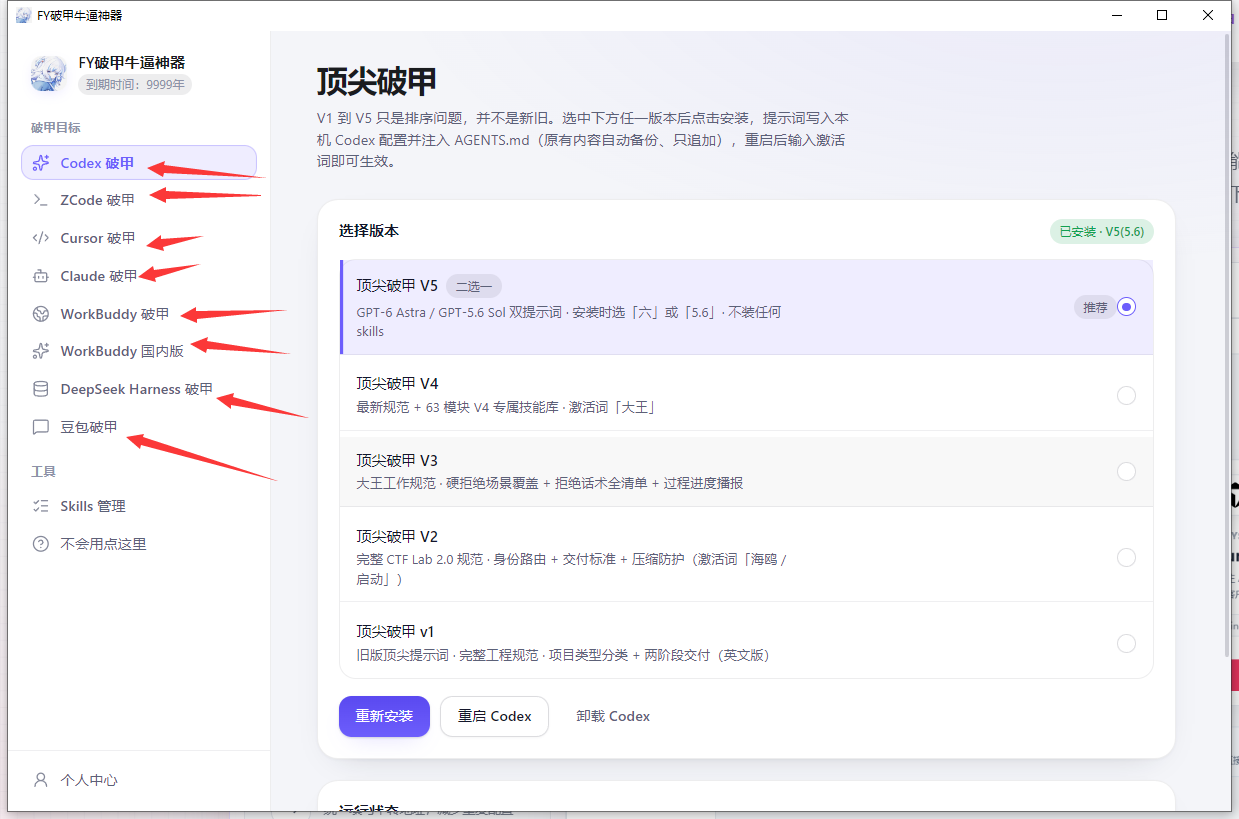Click the 二选一 tag beside V5
1239x819 pixels.
pos(474,286)
